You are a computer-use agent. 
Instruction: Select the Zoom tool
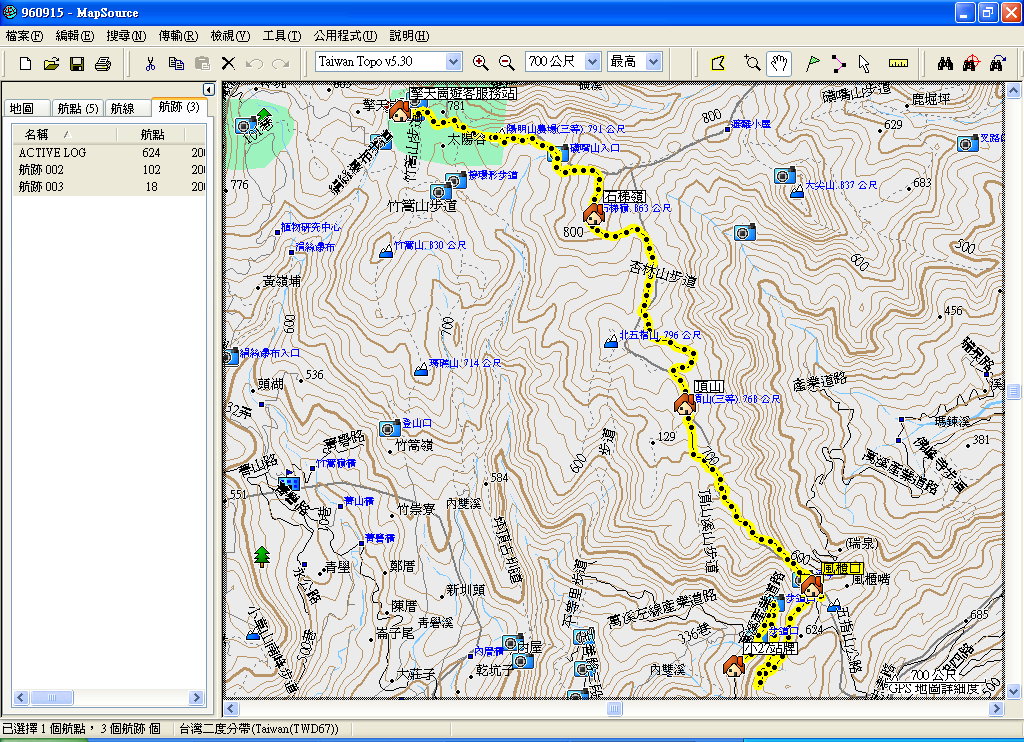point(752,63)
